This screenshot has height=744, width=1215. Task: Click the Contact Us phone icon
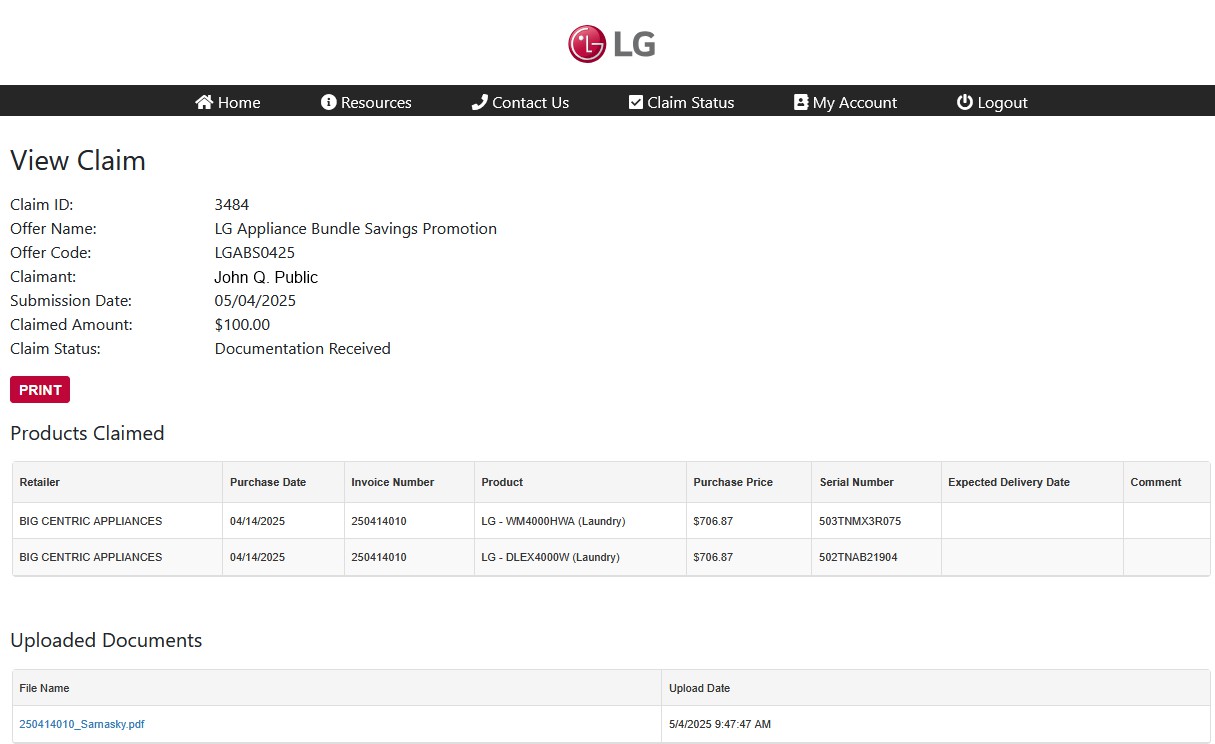pos(479,102)
